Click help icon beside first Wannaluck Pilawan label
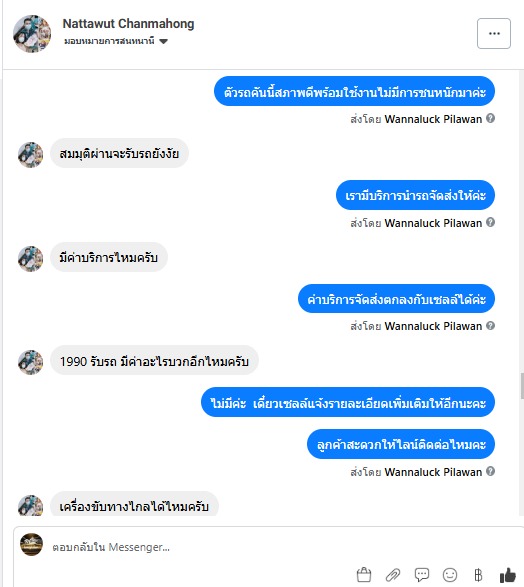The image size is (524, 587). 490,118
